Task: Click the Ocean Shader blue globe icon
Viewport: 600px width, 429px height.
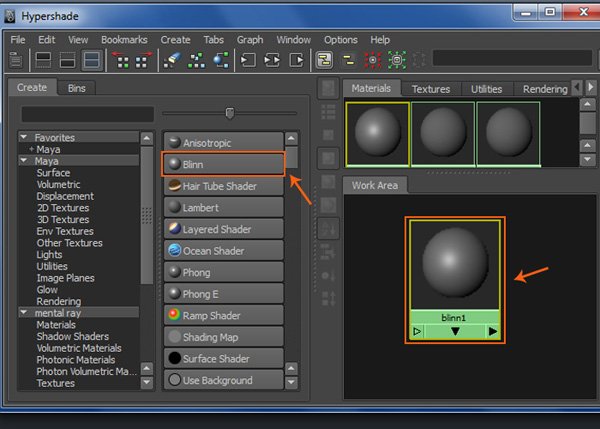Action: [174, 250]
